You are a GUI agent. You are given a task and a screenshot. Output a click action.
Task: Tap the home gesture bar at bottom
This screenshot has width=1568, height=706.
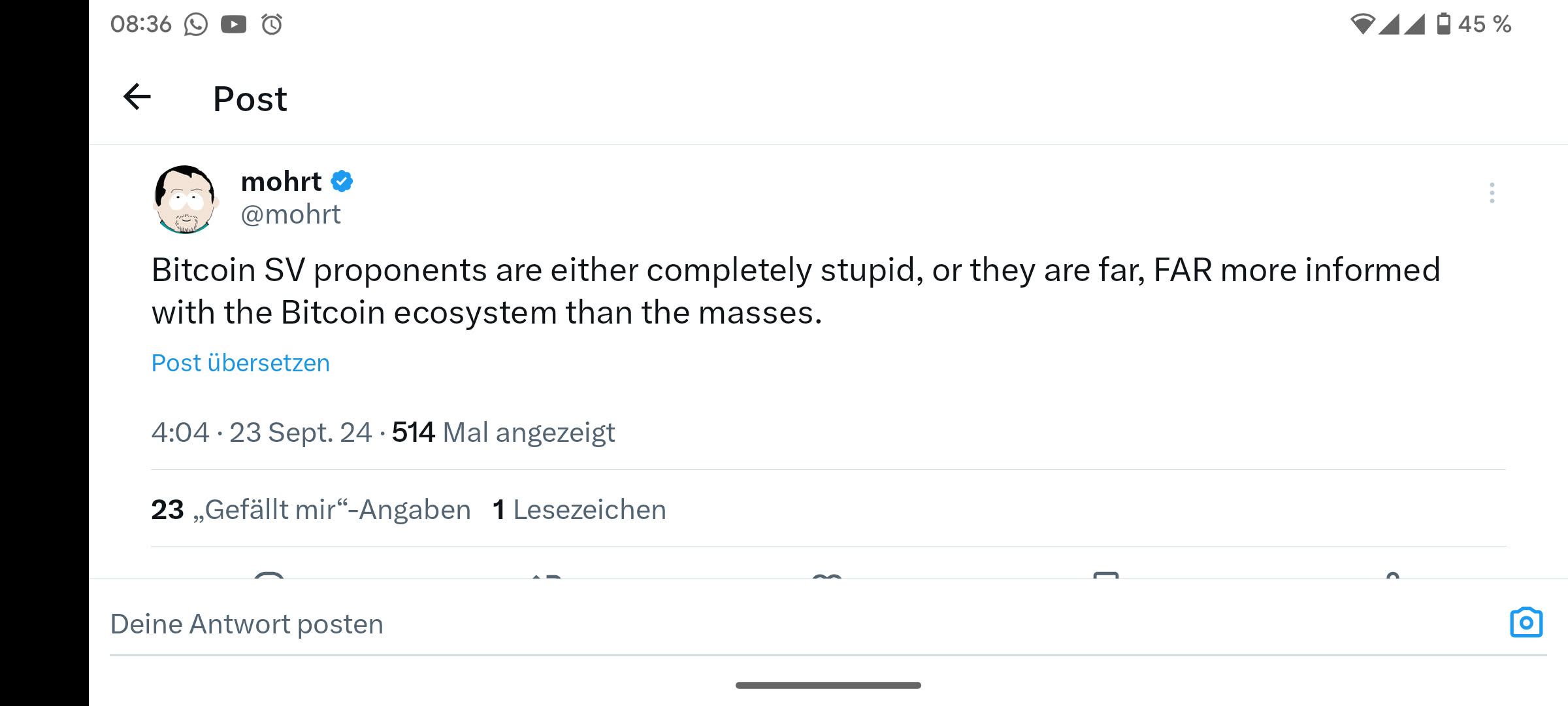tap(828, 685)
